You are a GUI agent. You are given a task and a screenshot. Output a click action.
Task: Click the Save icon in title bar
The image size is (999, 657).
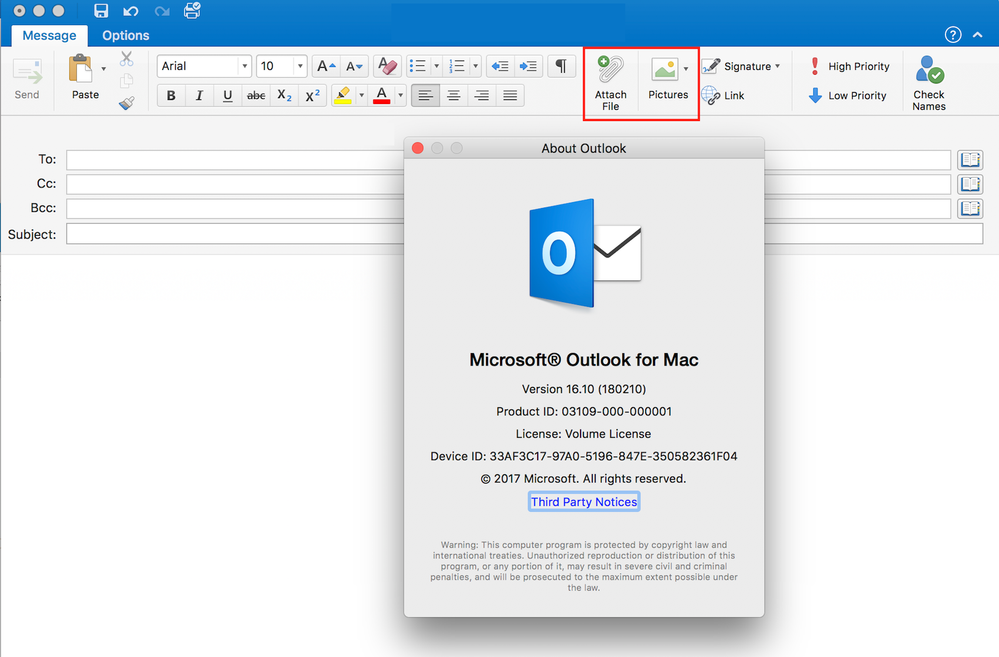tap(101, 10)
